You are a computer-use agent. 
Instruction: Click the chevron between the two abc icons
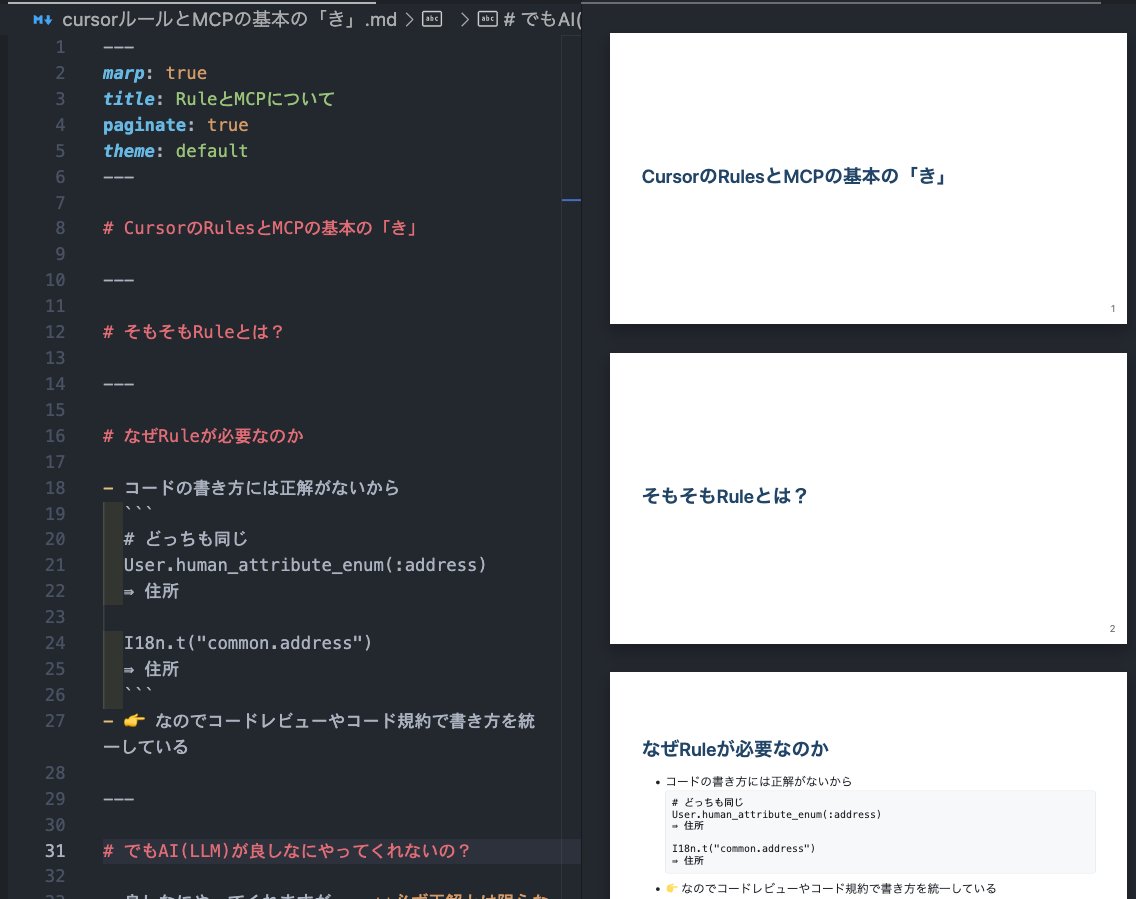point(464,20)
